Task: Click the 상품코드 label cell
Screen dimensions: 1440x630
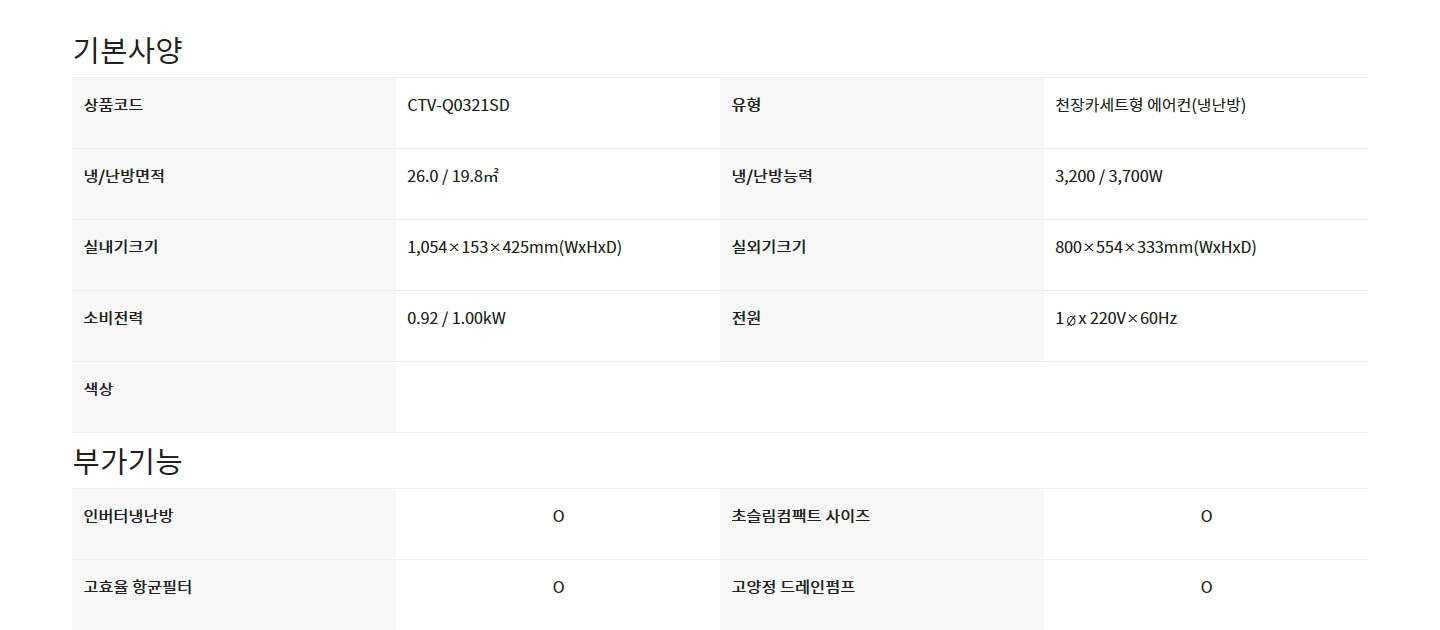Action: coord(234,113)
